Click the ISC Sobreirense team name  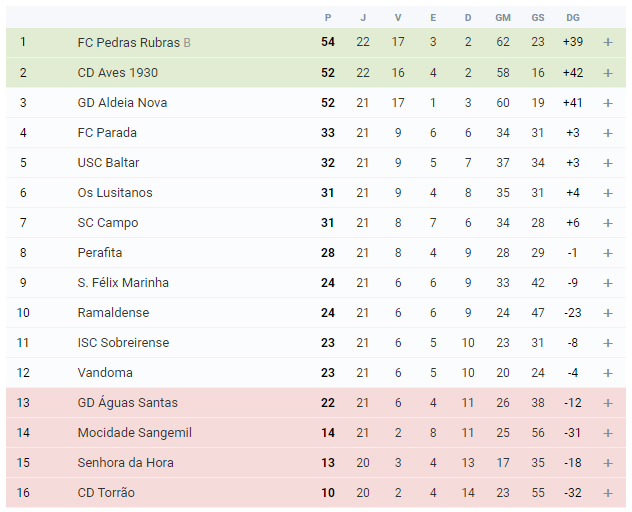click(123, 343)
